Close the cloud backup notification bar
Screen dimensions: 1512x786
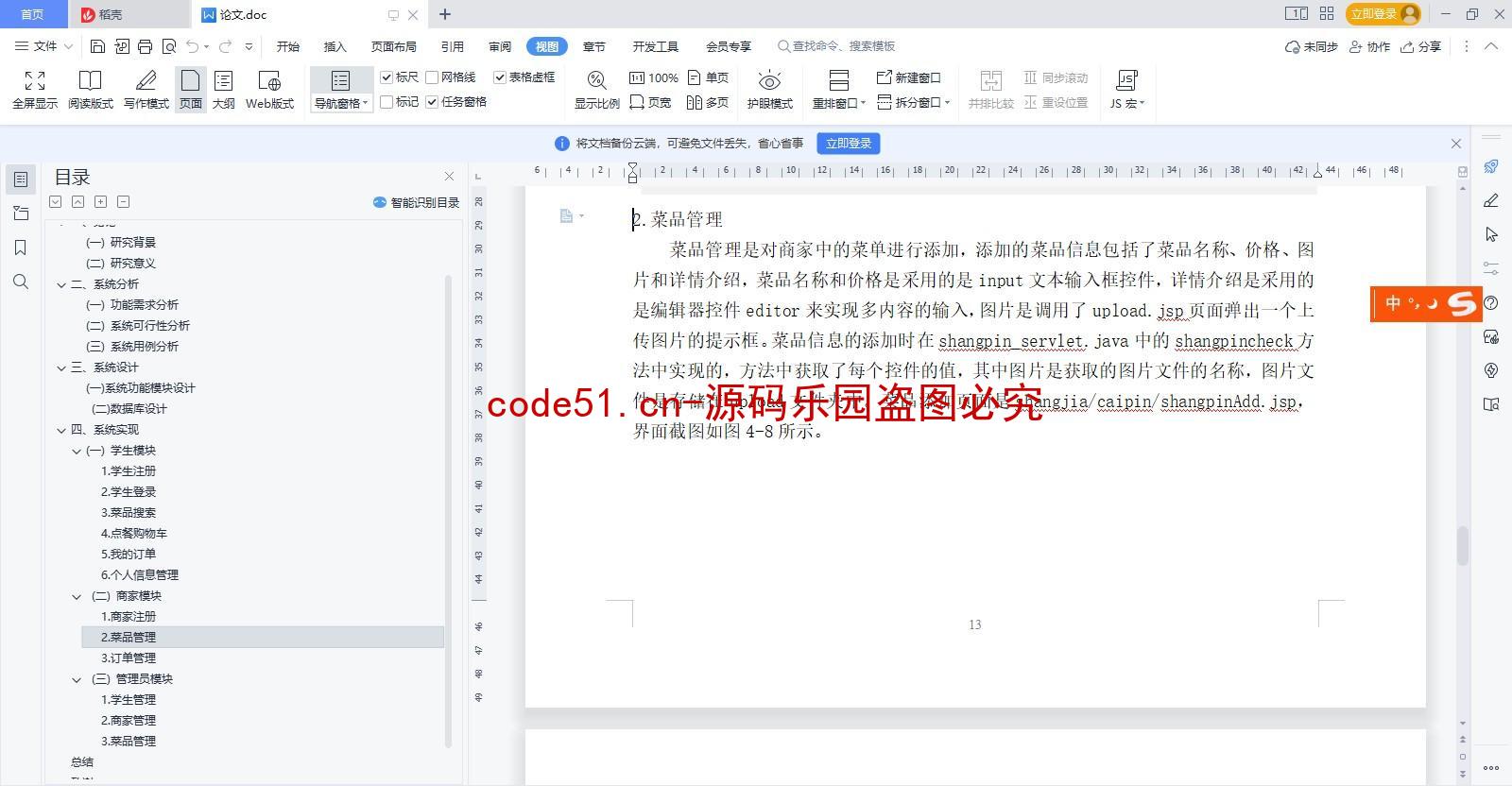pos(1456,144)
